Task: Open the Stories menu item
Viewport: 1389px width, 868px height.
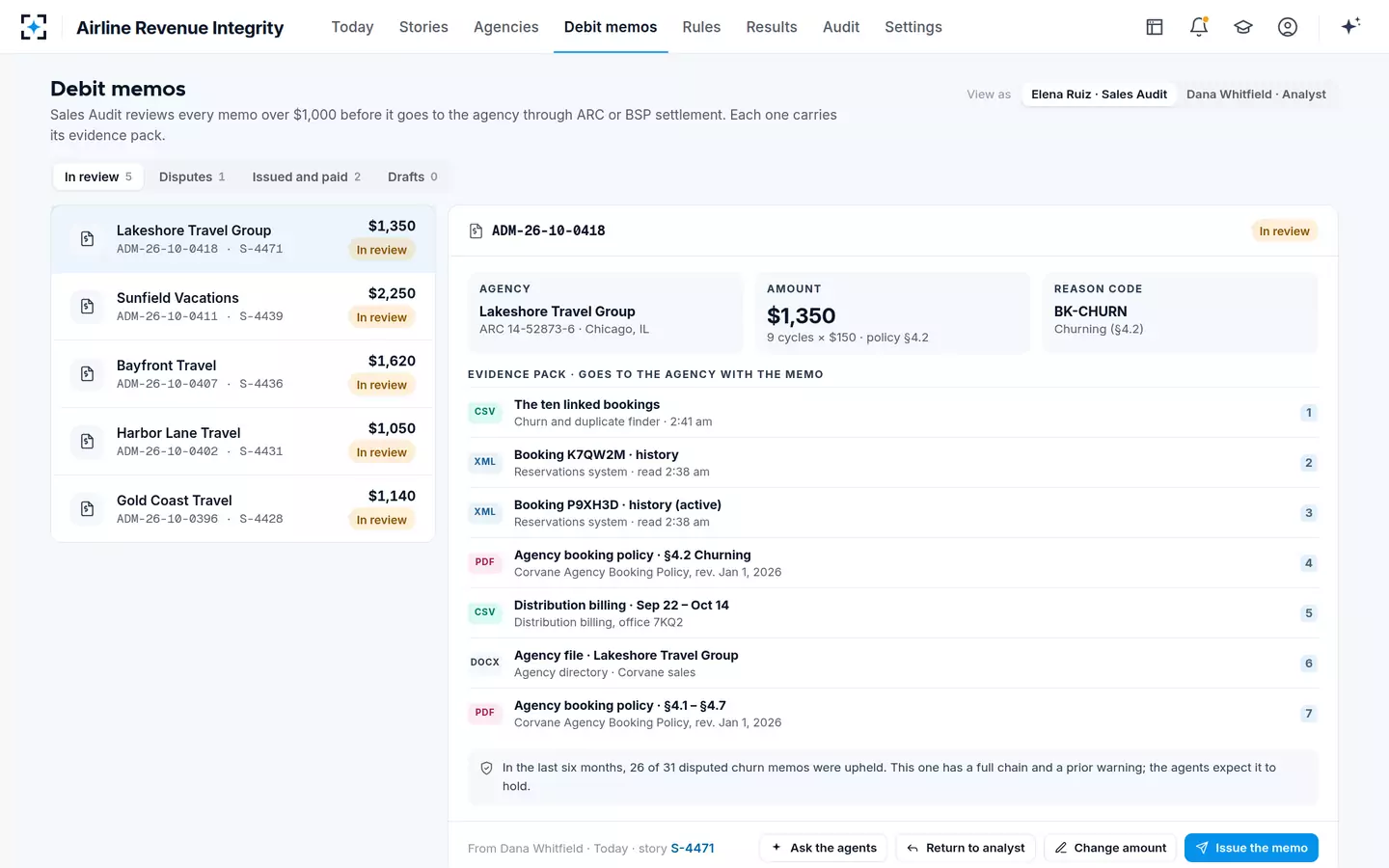Action: [423, 27]
